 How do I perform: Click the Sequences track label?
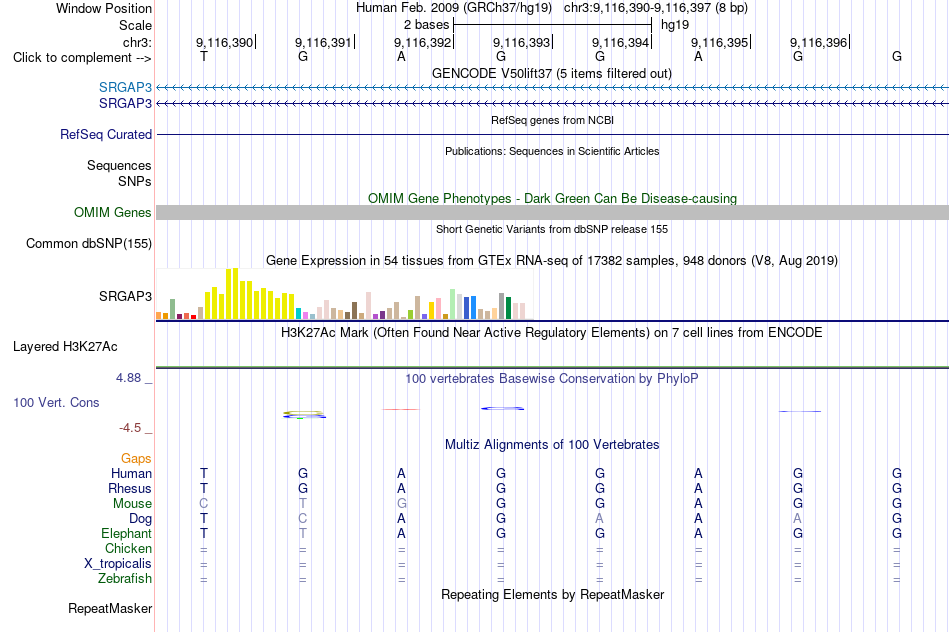pos(119,165)
